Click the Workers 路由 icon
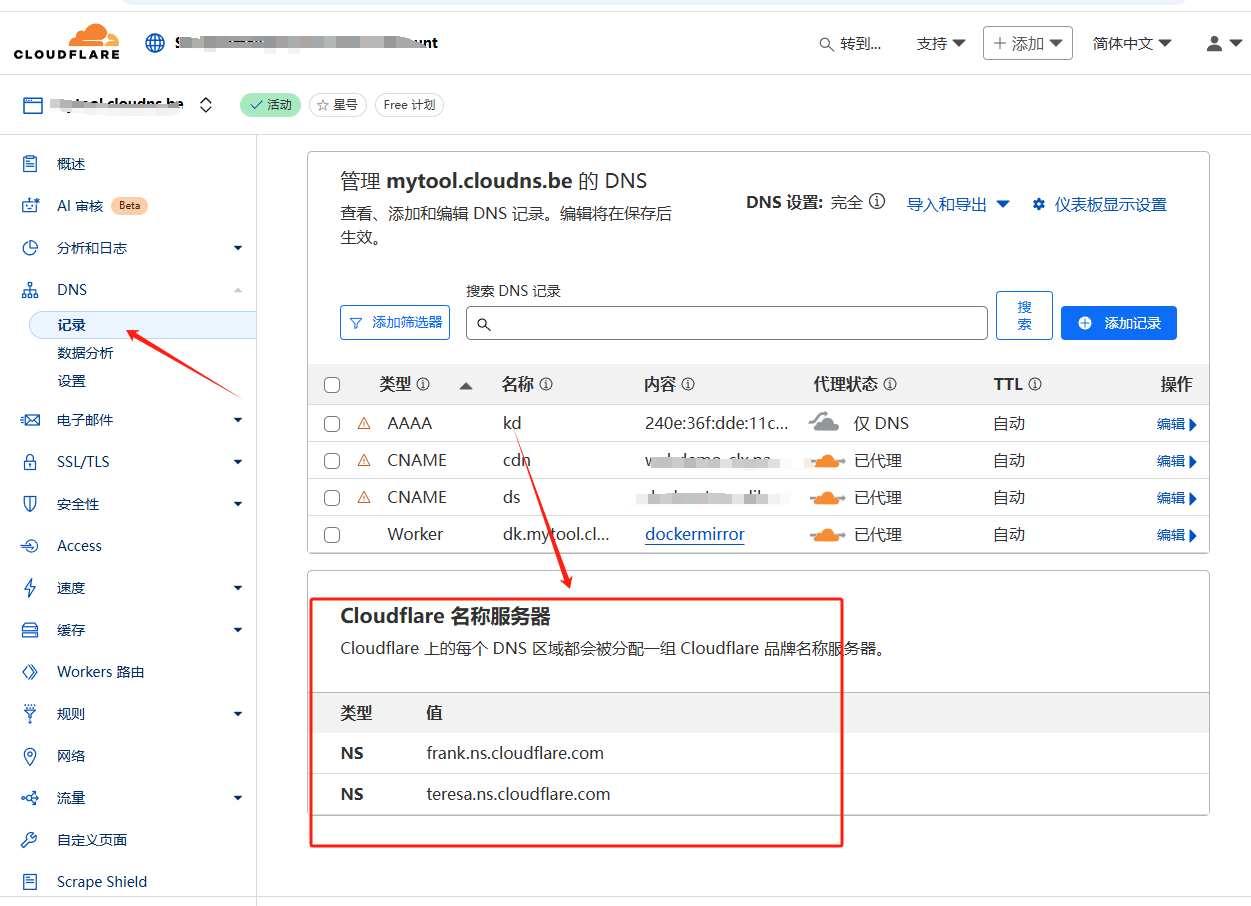This screenshot has height=906, width=1251. coord(30,672)
